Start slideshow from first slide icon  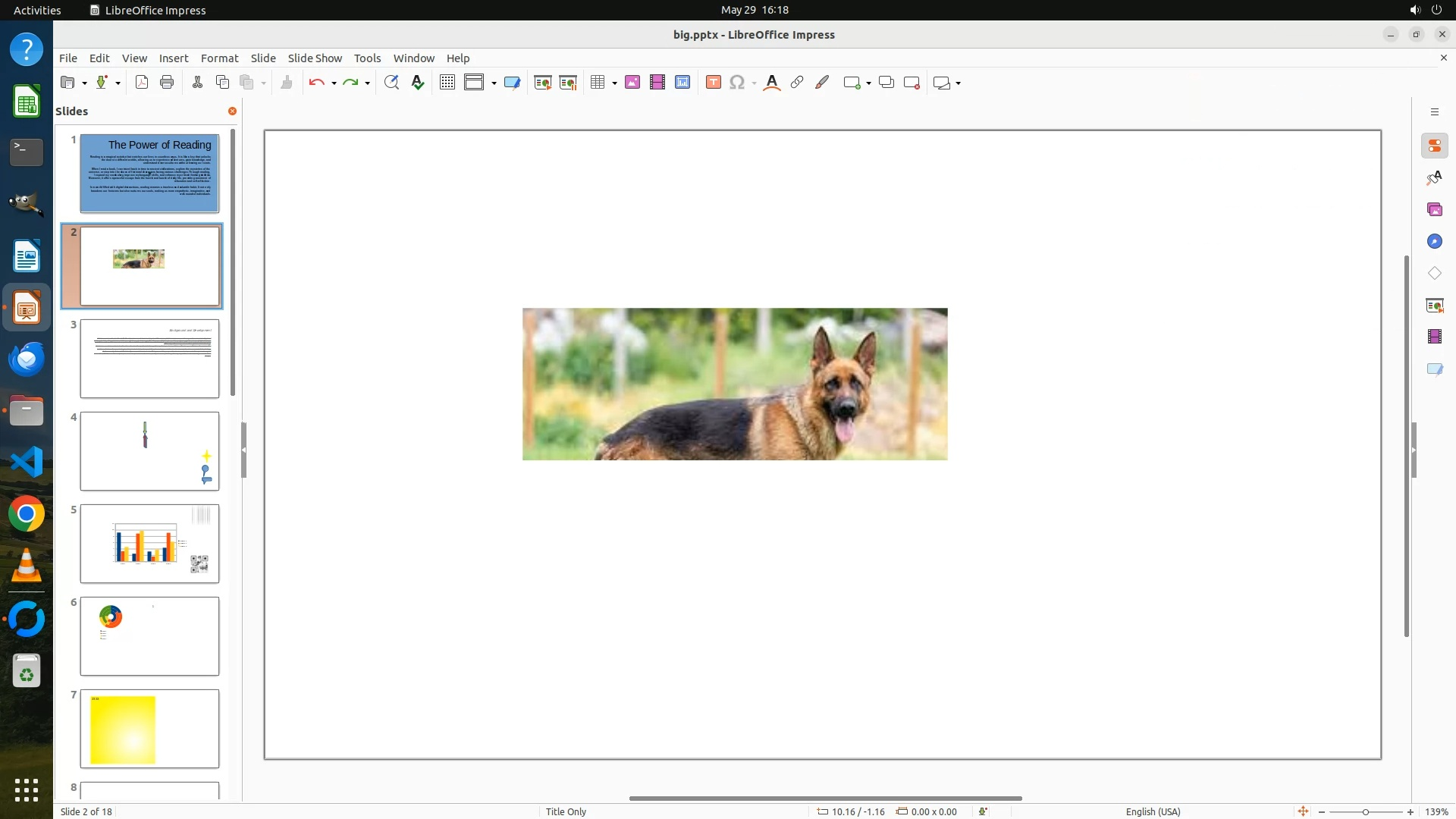coord(543,83)
